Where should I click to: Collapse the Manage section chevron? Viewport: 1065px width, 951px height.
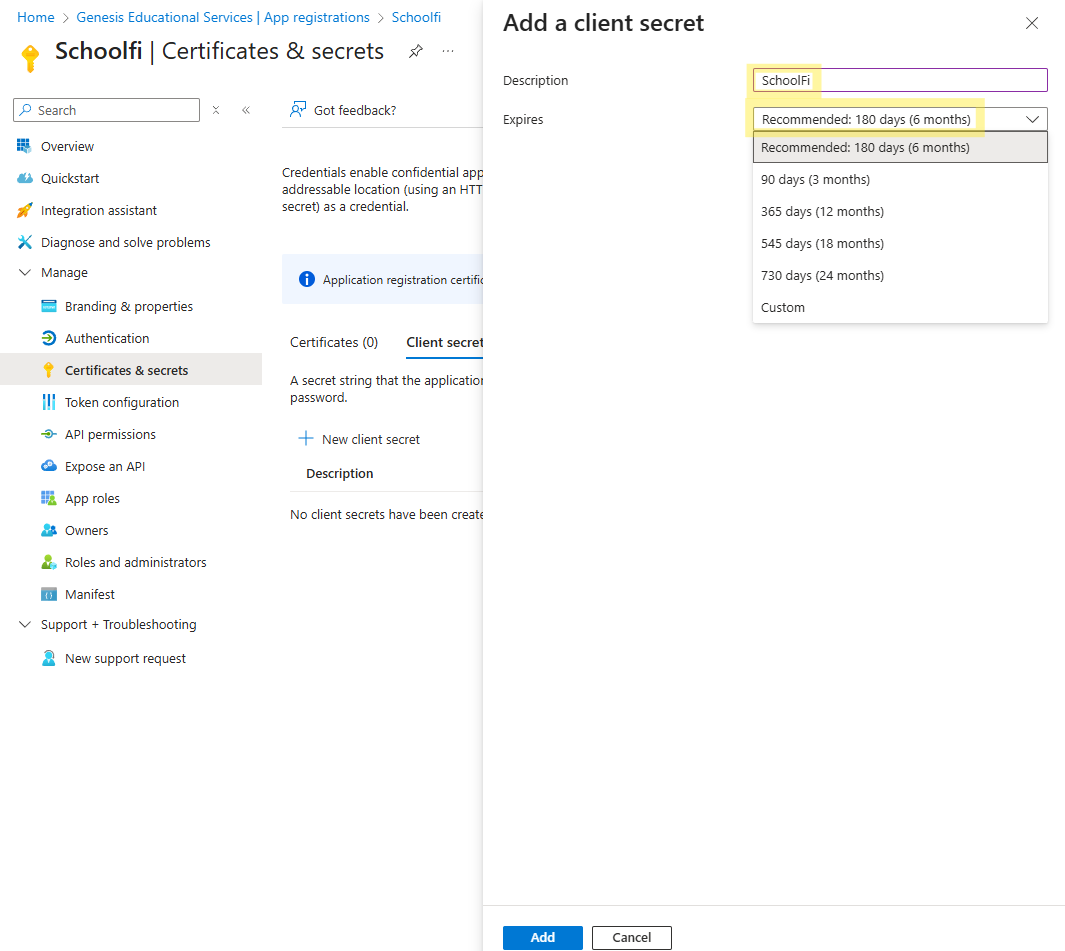[x=24, y=272]
